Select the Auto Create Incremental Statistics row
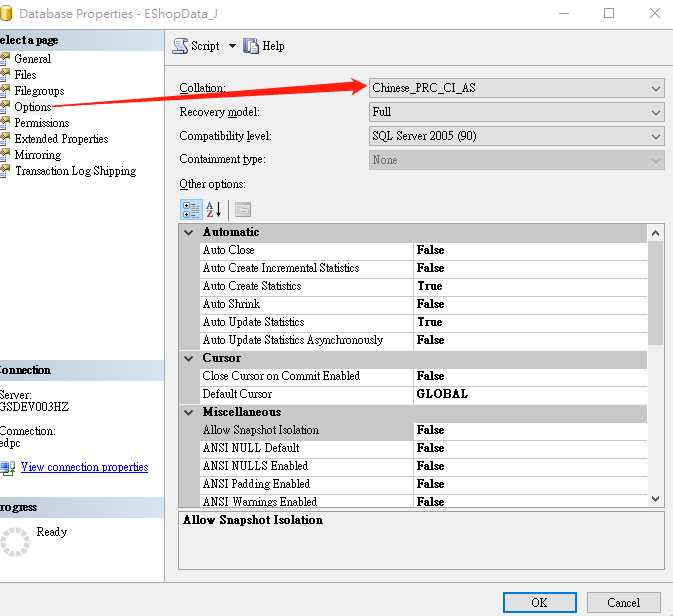Viewport: 673px width, 616px height. point(424,268)
